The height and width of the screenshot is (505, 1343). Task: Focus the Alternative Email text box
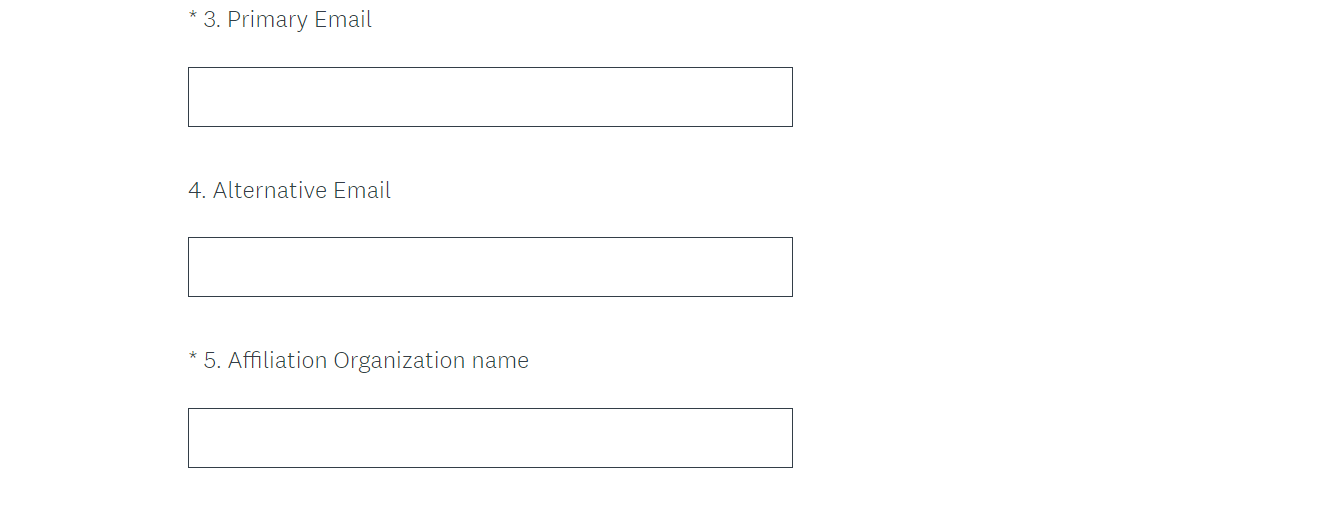[x=490, y=267]
